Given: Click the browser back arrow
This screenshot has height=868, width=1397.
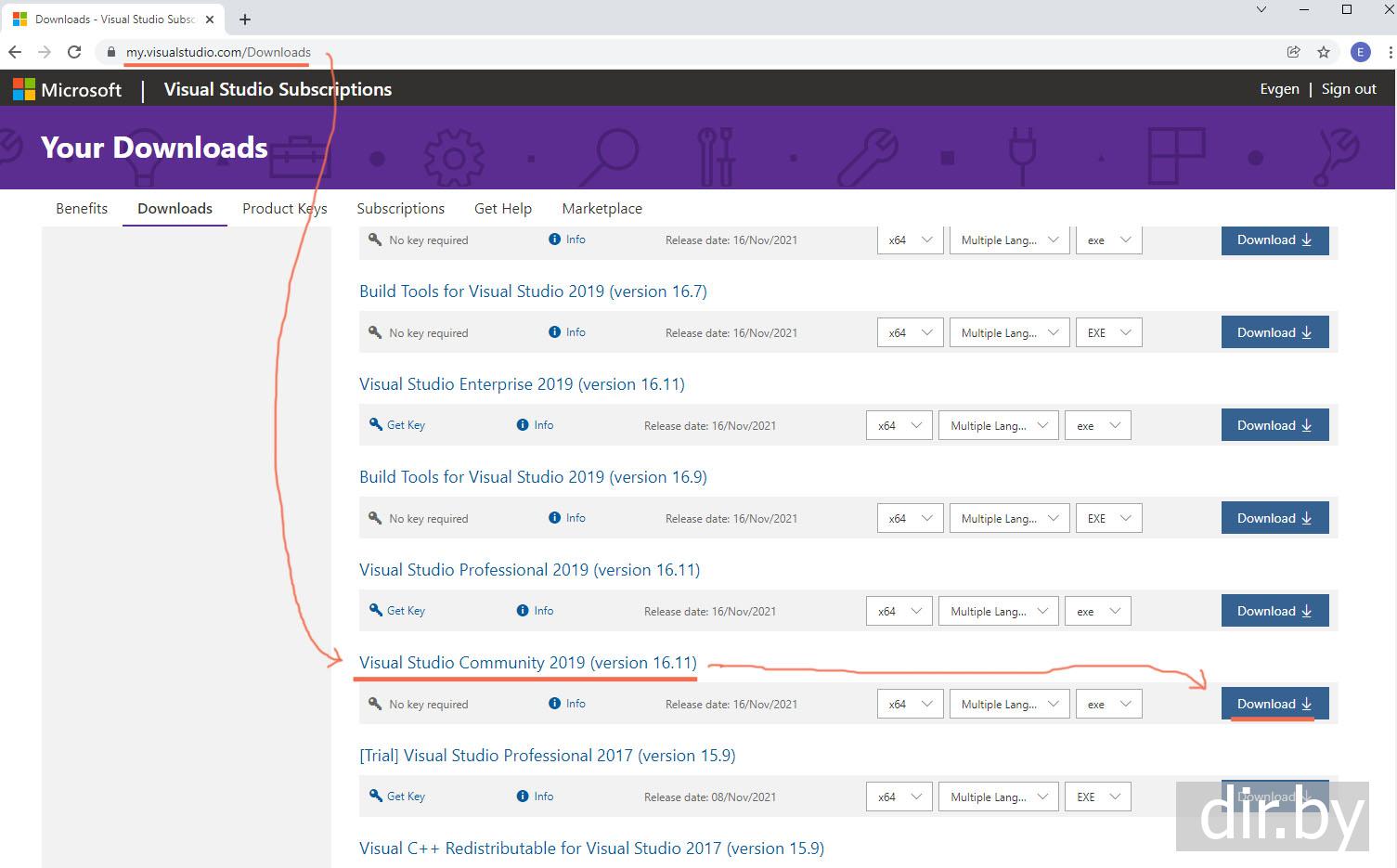Looking at the screenshot, I should (15, 52).
